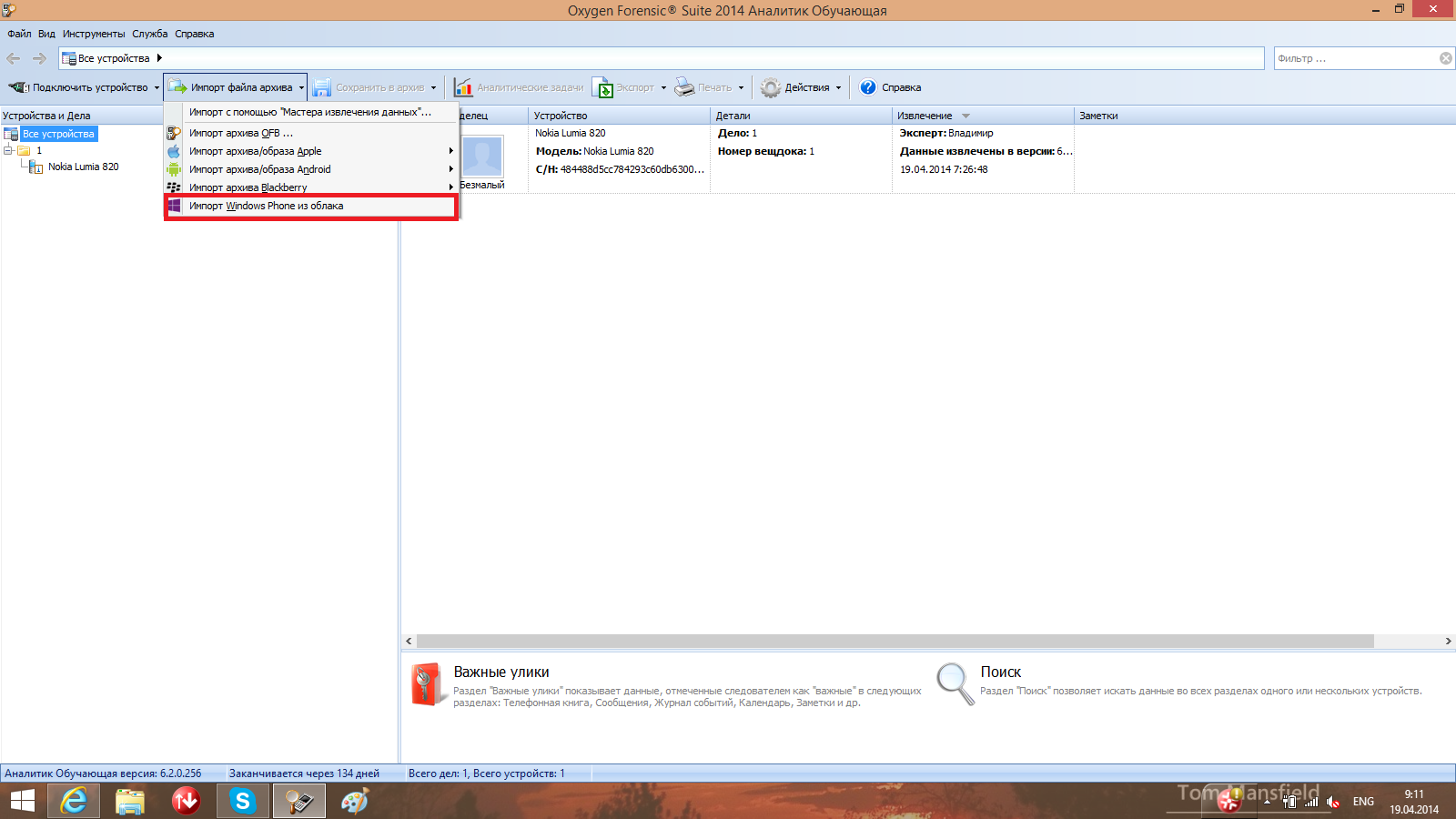The image size is (1456, 819).
Task: Open the Экспорт dropdown arrow
Action: 663,88
